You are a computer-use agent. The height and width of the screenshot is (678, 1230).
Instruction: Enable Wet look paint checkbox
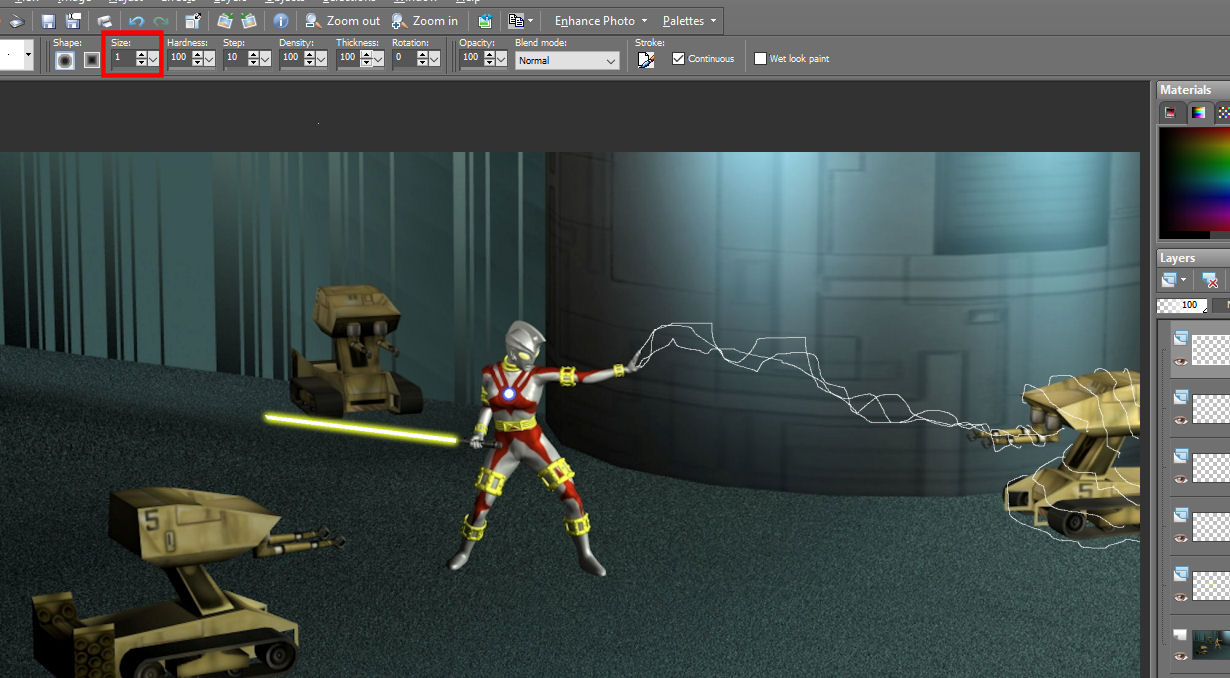coord(760,59)
